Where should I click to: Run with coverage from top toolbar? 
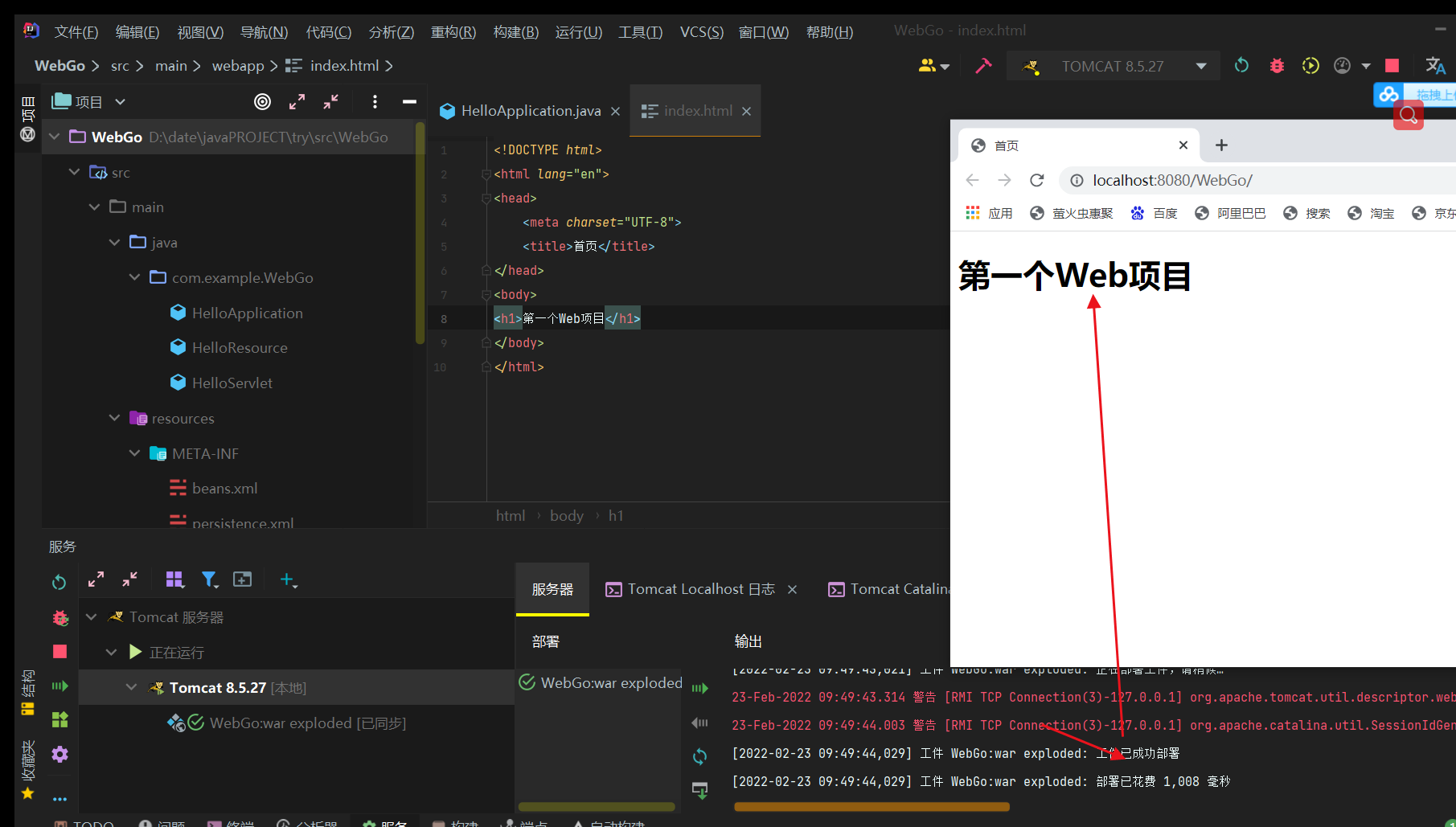click(x=1310, y=66)
